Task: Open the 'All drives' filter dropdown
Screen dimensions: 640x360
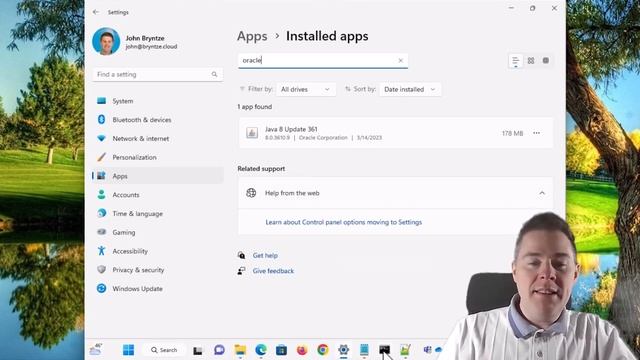Action: 306,89
